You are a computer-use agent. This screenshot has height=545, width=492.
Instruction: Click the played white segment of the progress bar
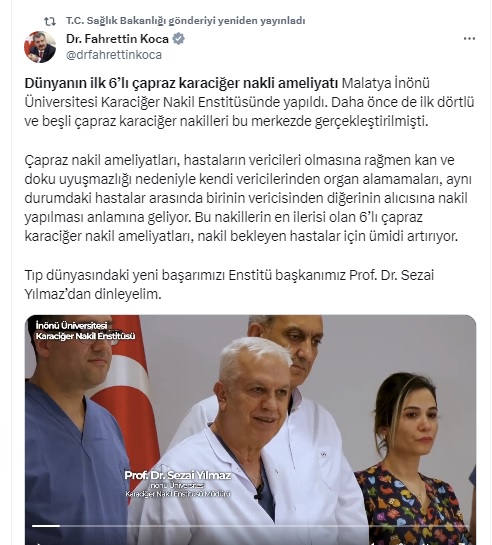(x=46, y=526)
